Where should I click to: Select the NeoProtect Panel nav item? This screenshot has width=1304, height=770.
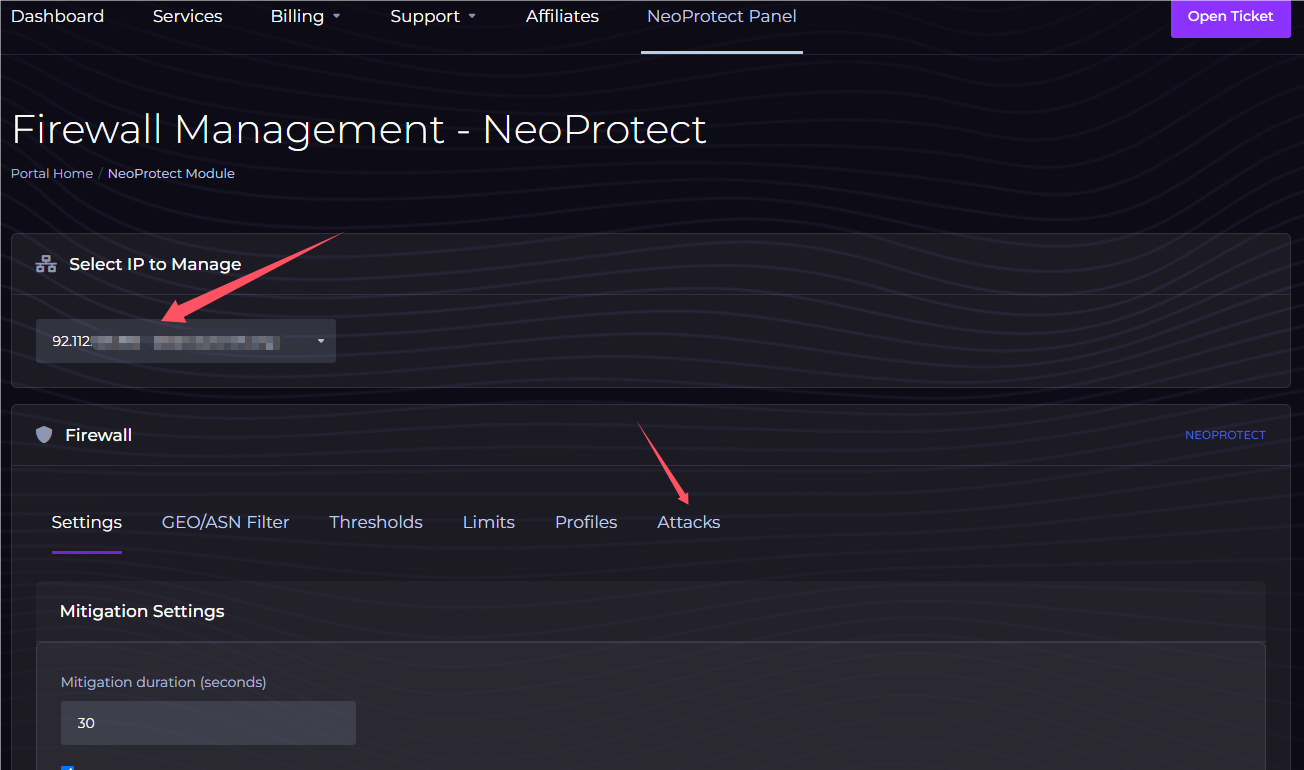721,16
